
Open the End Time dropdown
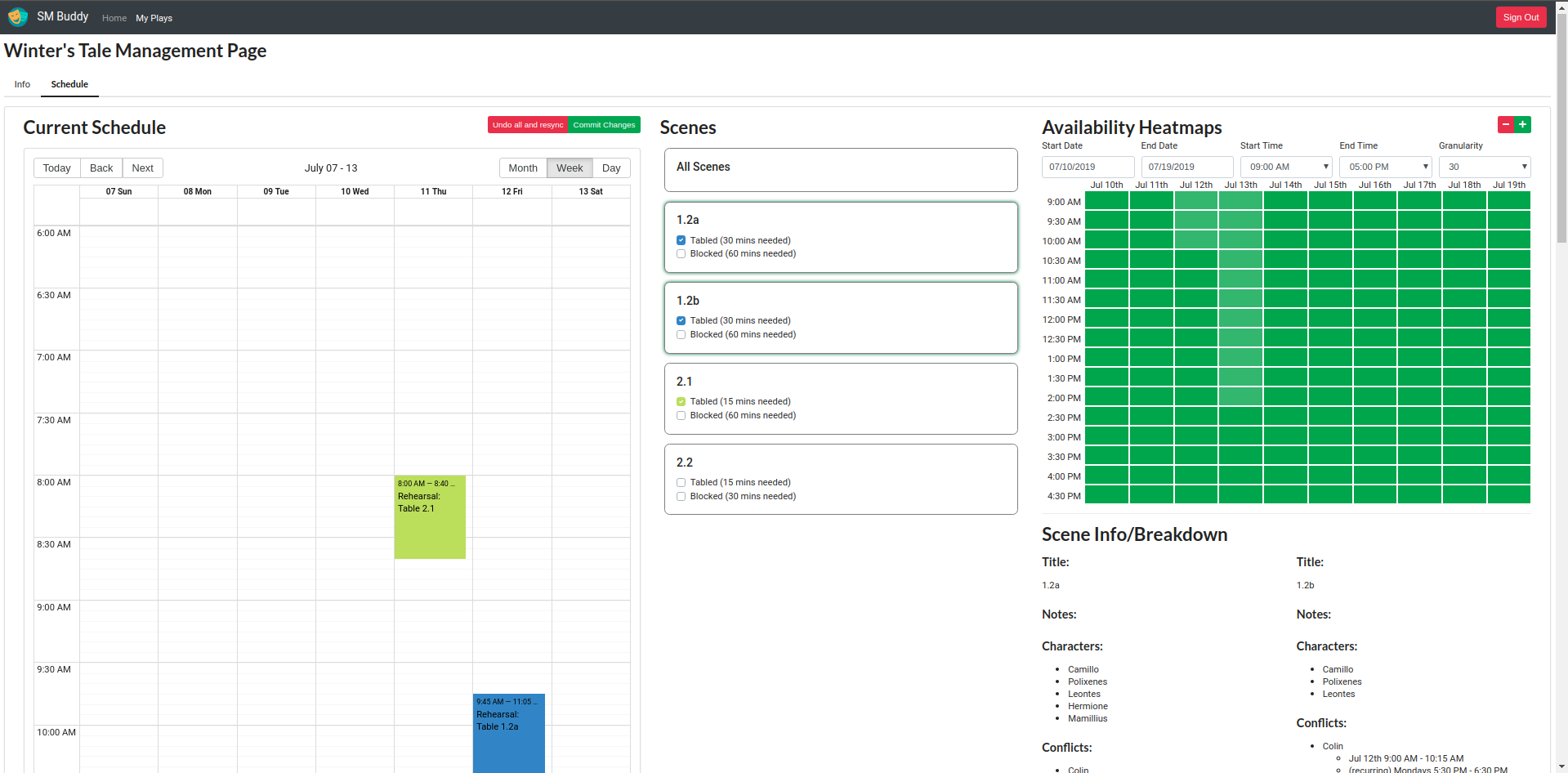[x=1386, y=167]
